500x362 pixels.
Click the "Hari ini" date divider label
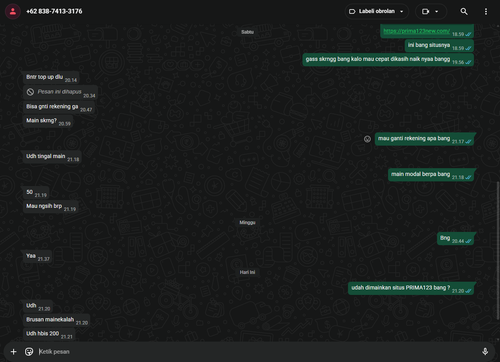tap(247, 272)
